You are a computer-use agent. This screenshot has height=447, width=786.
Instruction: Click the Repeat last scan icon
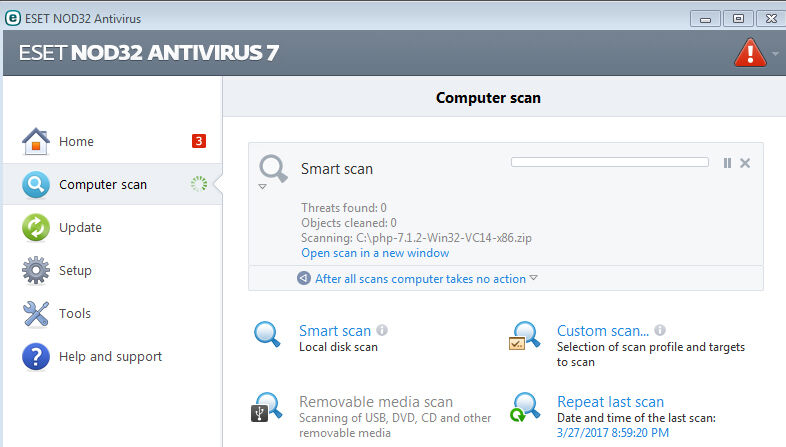pyautogui.click(x=525, y=406)
